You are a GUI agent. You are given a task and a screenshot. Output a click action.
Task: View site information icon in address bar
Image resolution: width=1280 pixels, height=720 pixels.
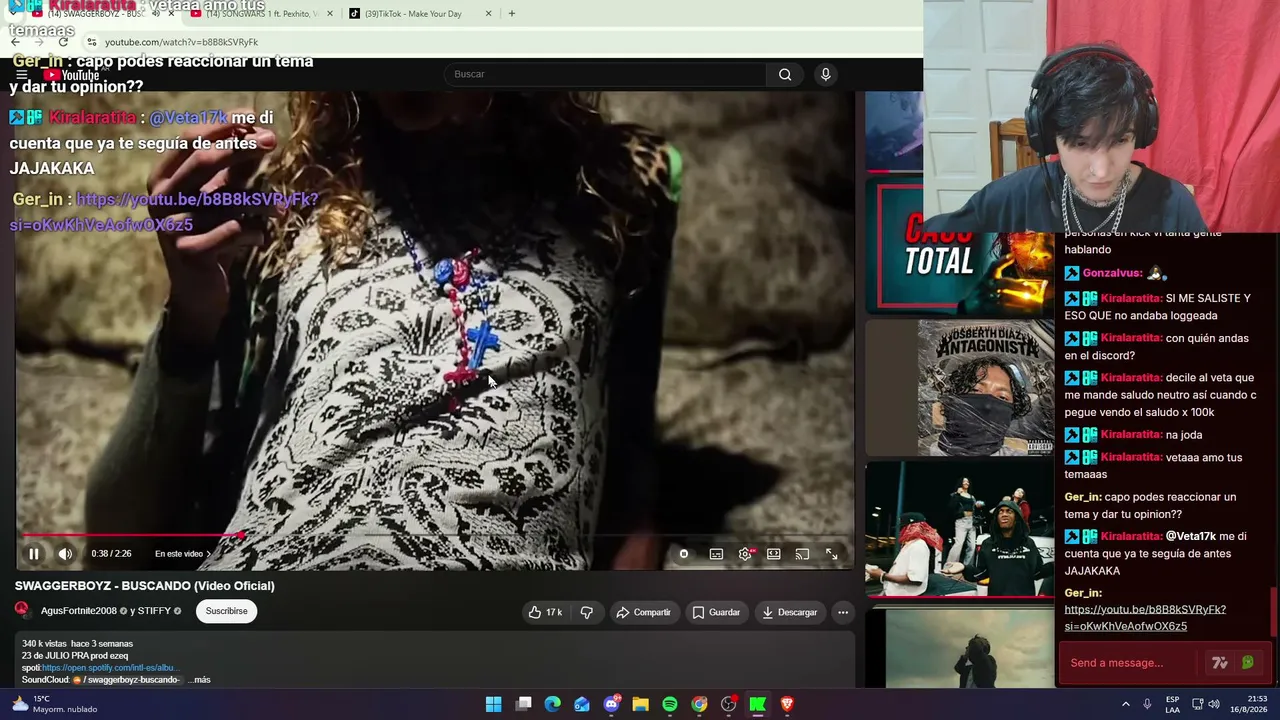pyautogui.click(x=92, y=42)
